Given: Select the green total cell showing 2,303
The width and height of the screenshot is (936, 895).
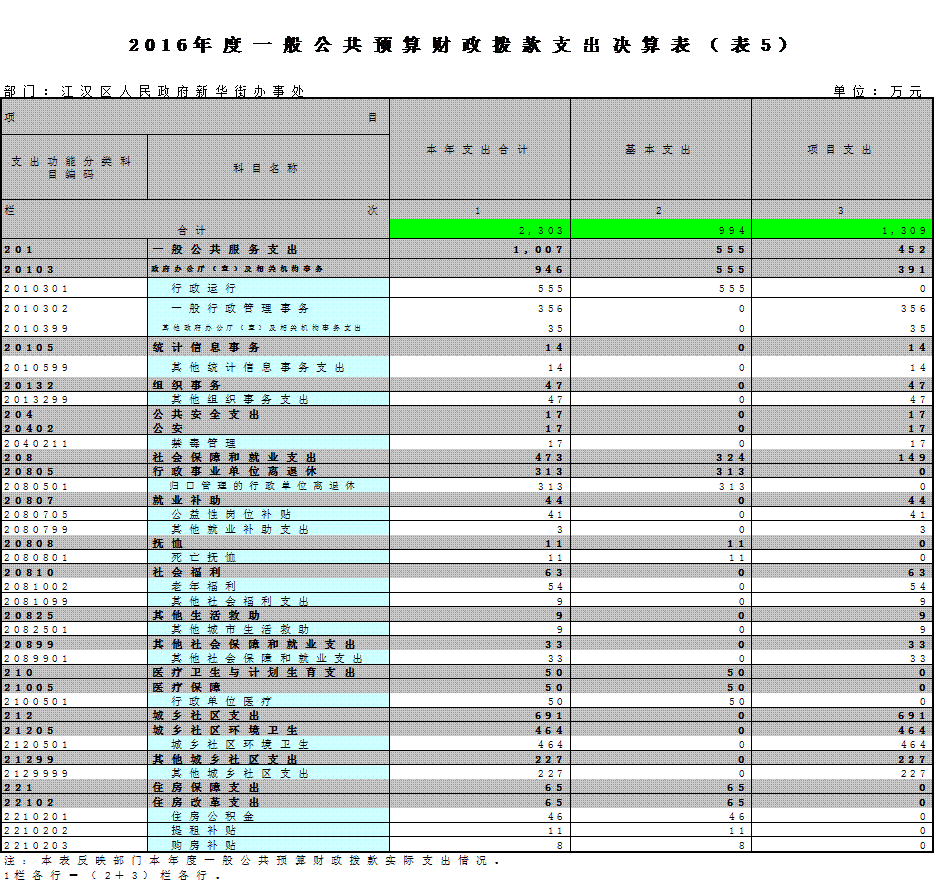Looking at the screenshot, I should (479, 230).
